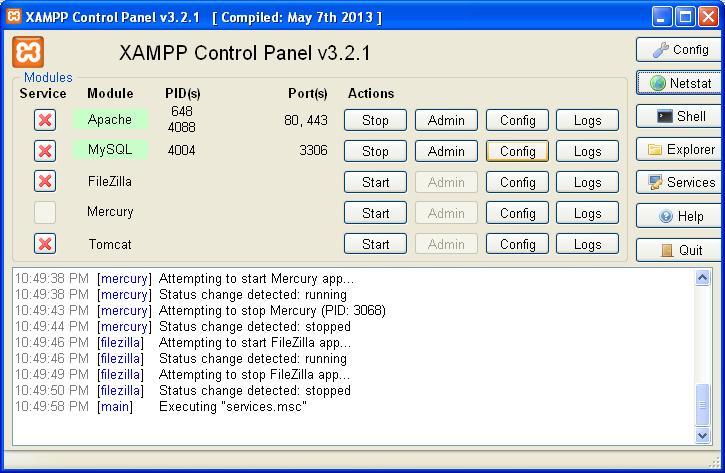
Task: Open Tomcat Config menu
Action: 517,244
